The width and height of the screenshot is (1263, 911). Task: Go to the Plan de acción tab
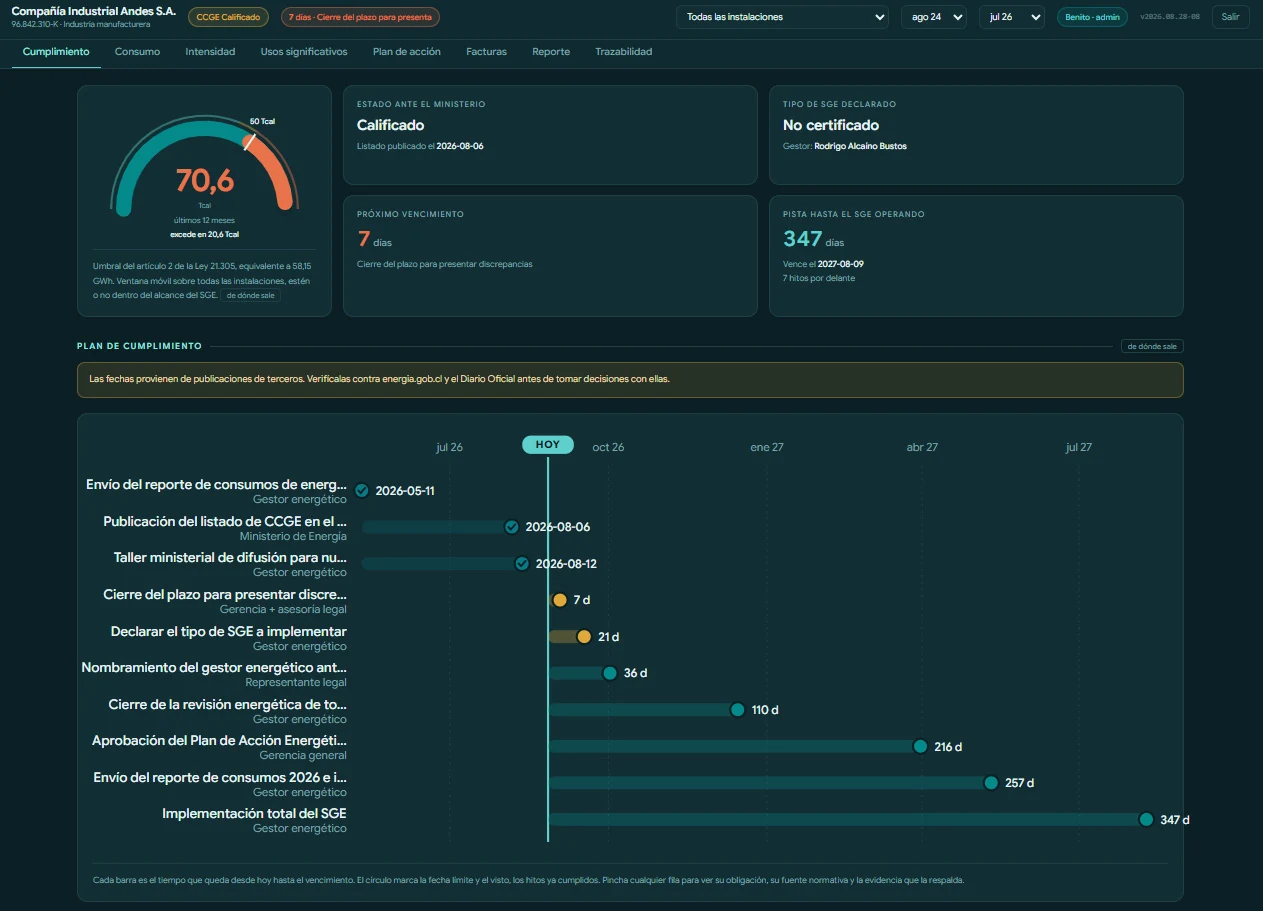[407, 52]
